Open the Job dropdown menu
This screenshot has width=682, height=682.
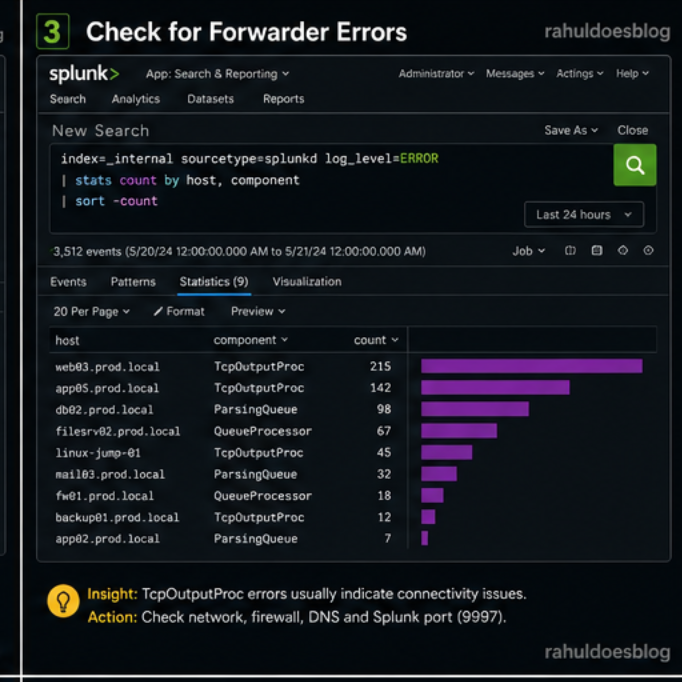click(x=528, y=251)
